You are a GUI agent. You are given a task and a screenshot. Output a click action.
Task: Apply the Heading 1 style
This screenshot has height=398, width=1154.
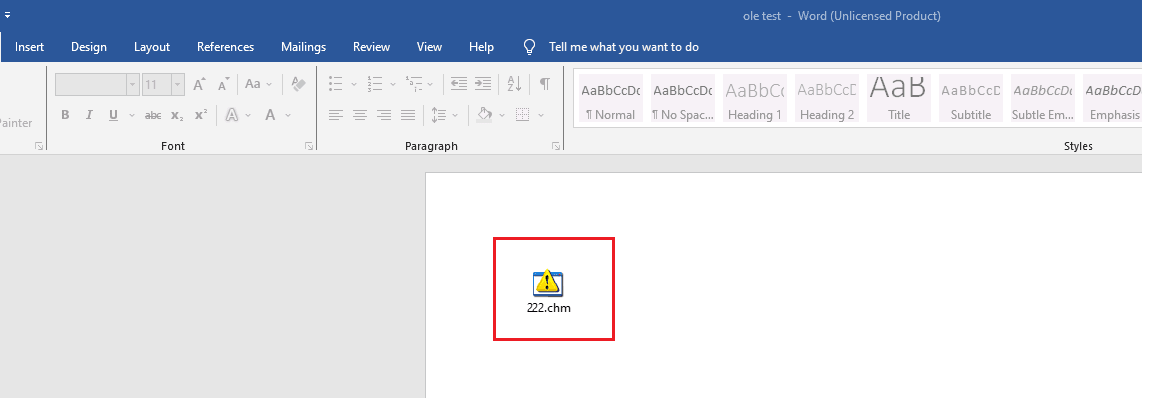point(754,98)
